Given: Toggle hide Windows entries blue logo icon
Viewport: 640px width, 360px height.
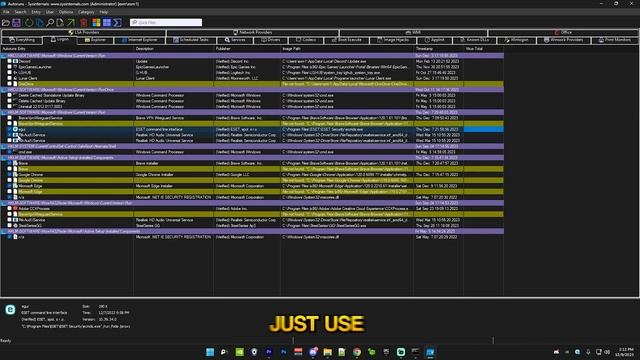Looking at the screenshot, I should [x=107, y=22].
